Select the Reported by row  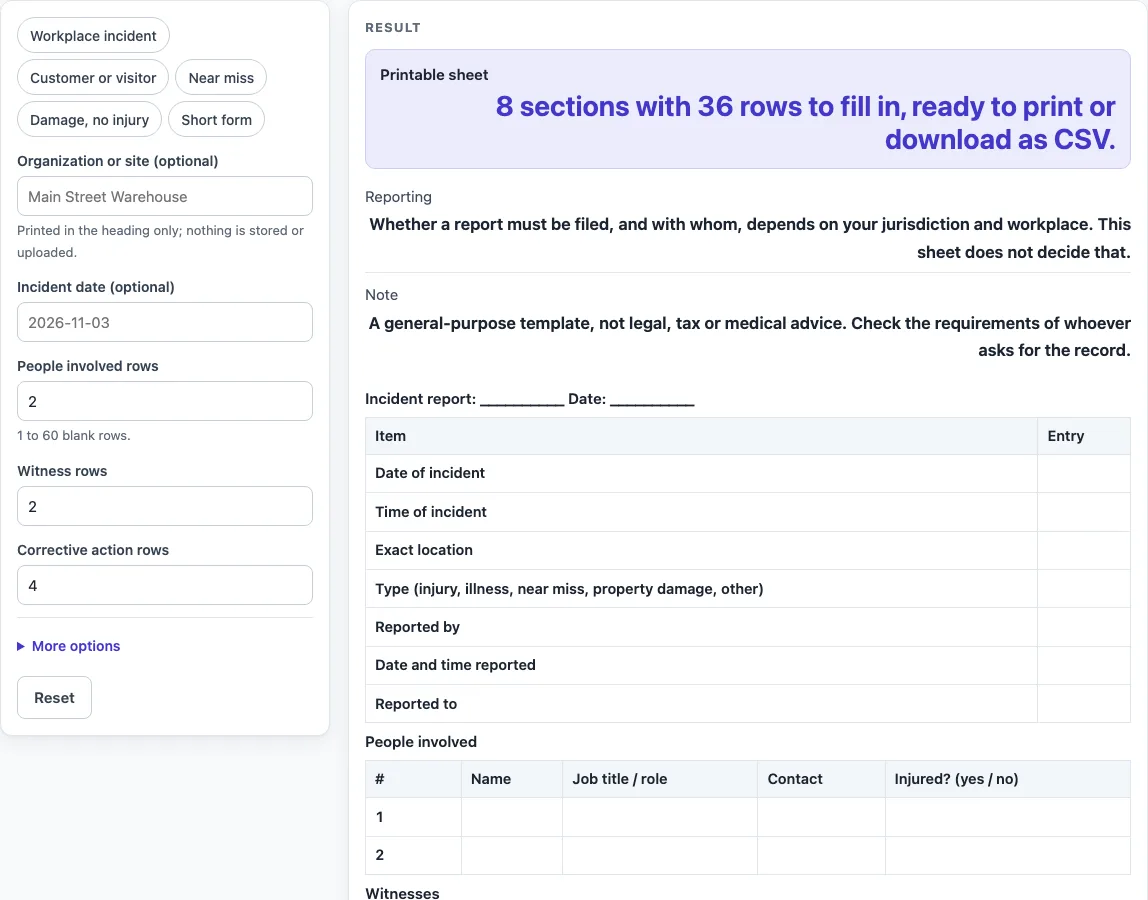coord(748,627)
